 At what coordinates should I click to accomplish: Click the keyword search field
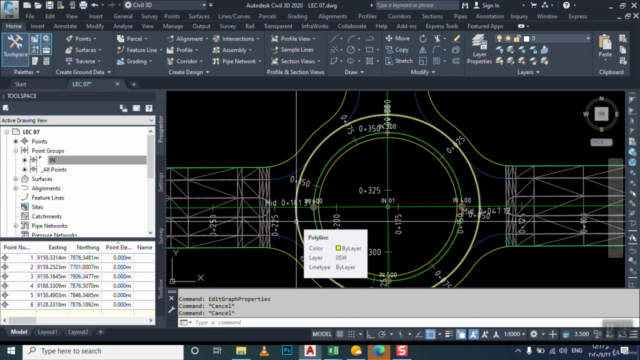coord(416,5)
